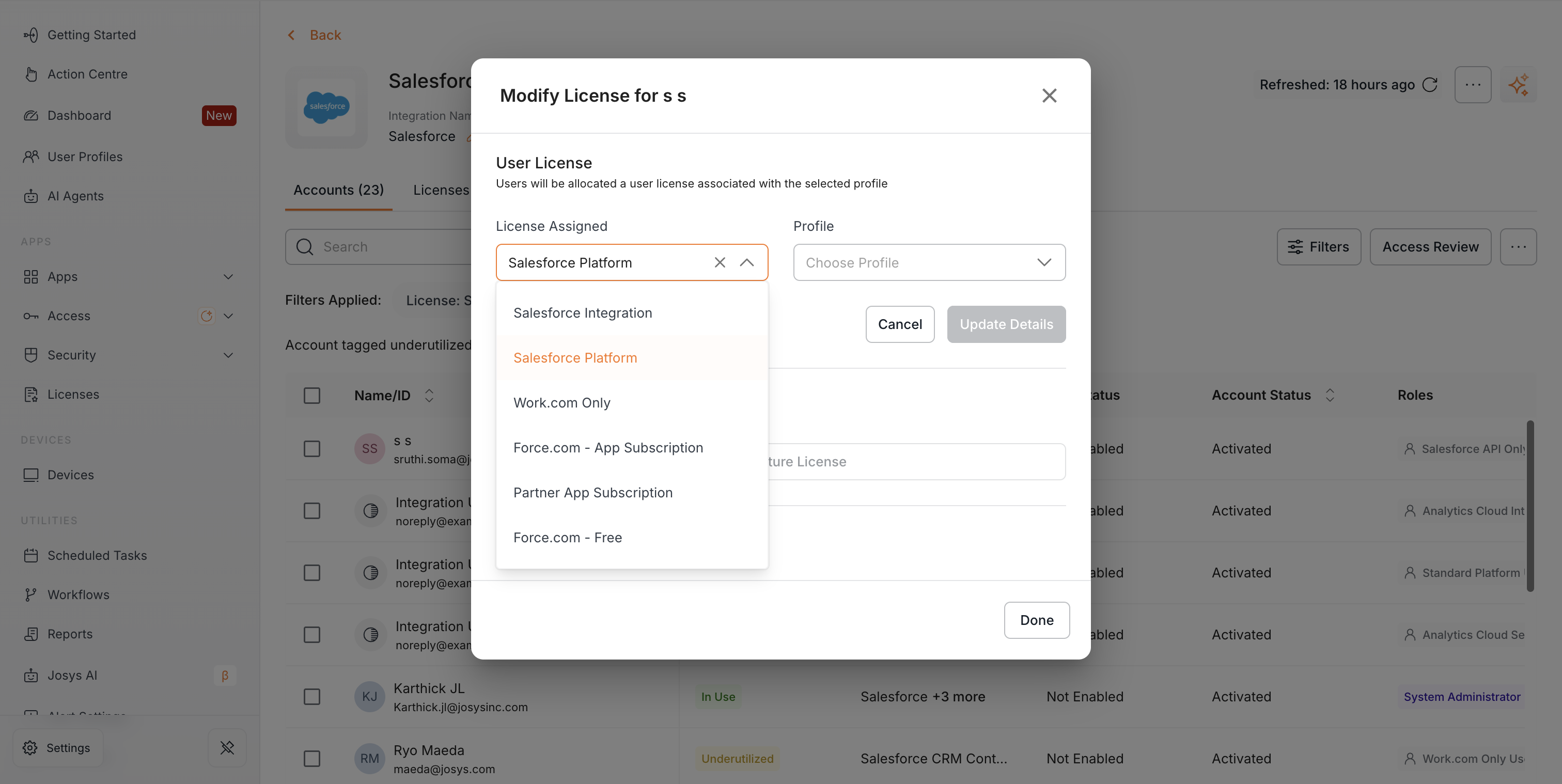This screenshot has height=784, width=1562.
Task: Click the SS user avatar
Action: [369, 449]
